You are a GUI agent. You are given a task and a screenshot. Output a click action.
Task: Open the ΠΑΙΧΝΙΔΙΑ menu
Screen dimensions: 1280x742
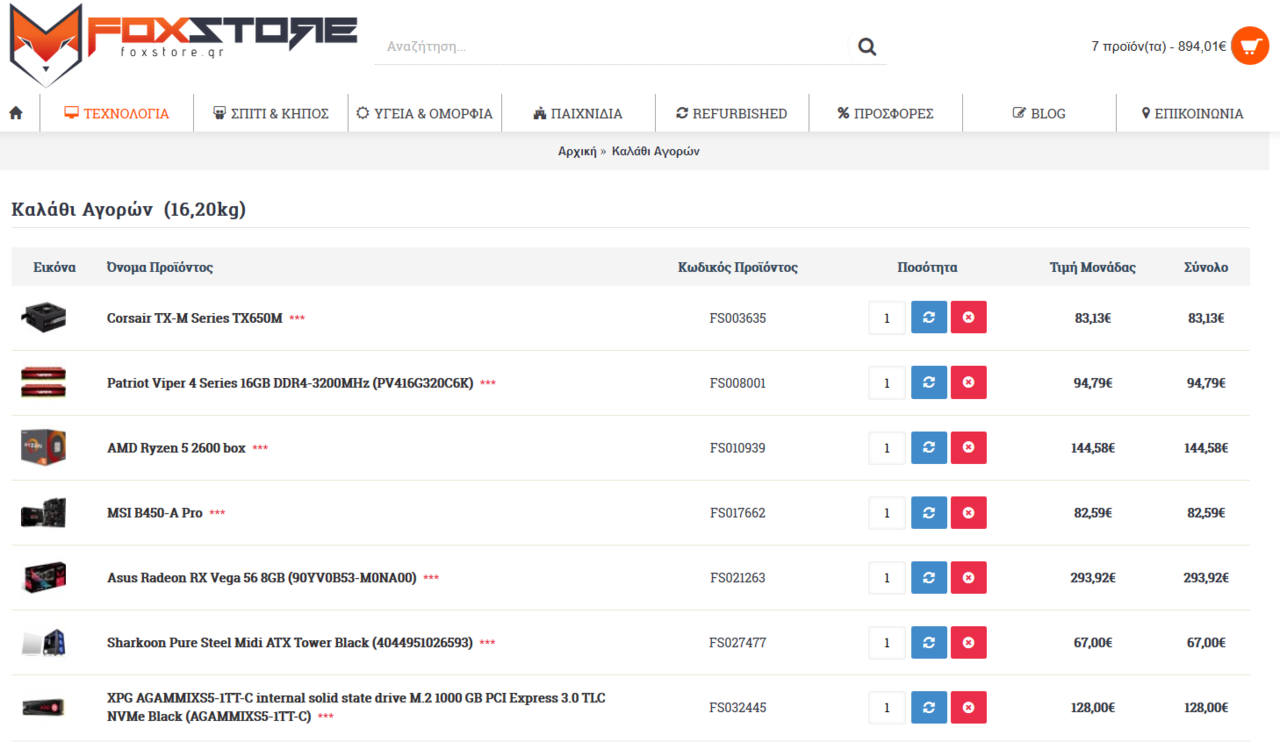578,113
